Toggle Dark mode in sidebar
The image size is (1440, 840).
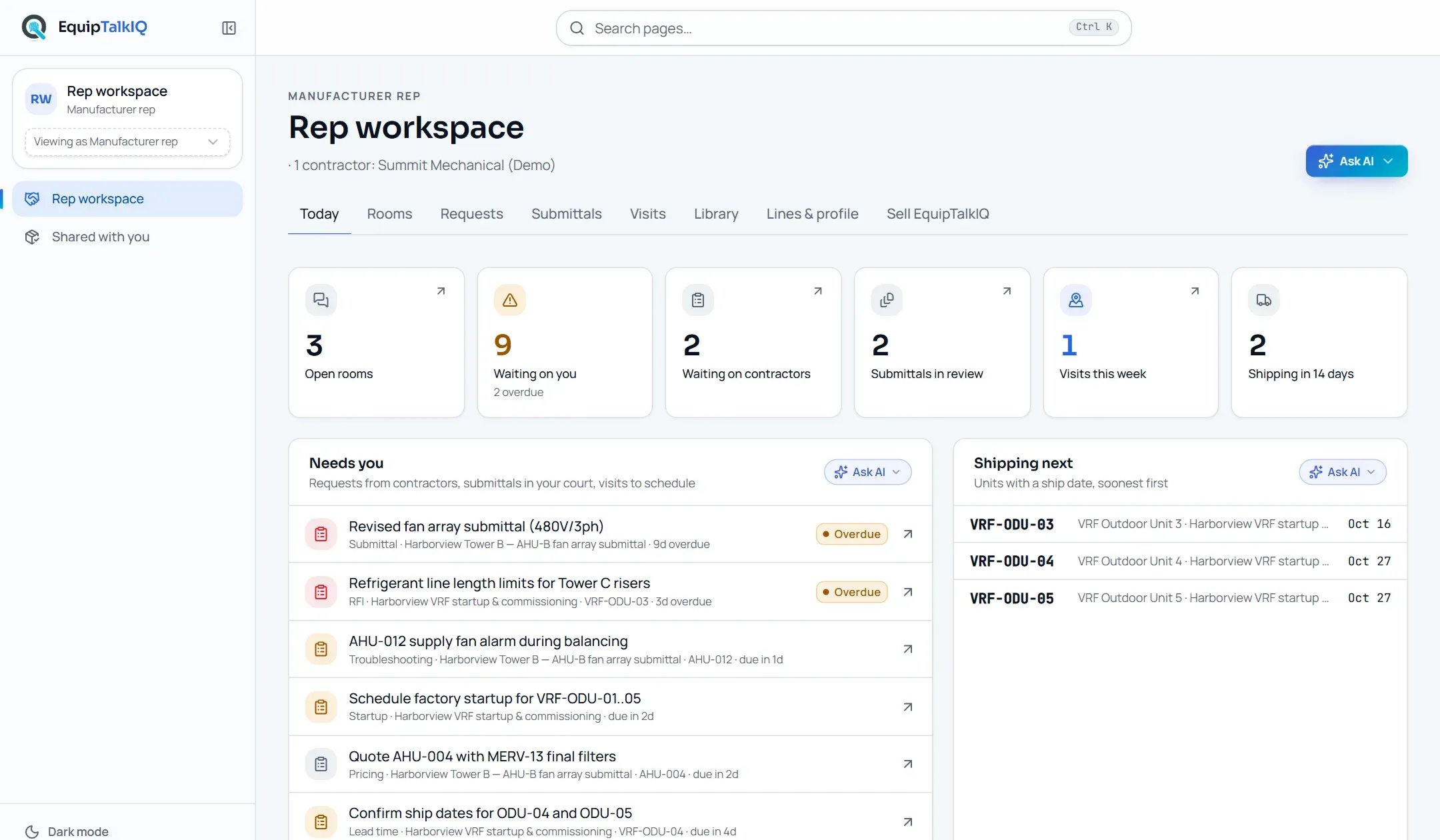click(x=67, y=831)
